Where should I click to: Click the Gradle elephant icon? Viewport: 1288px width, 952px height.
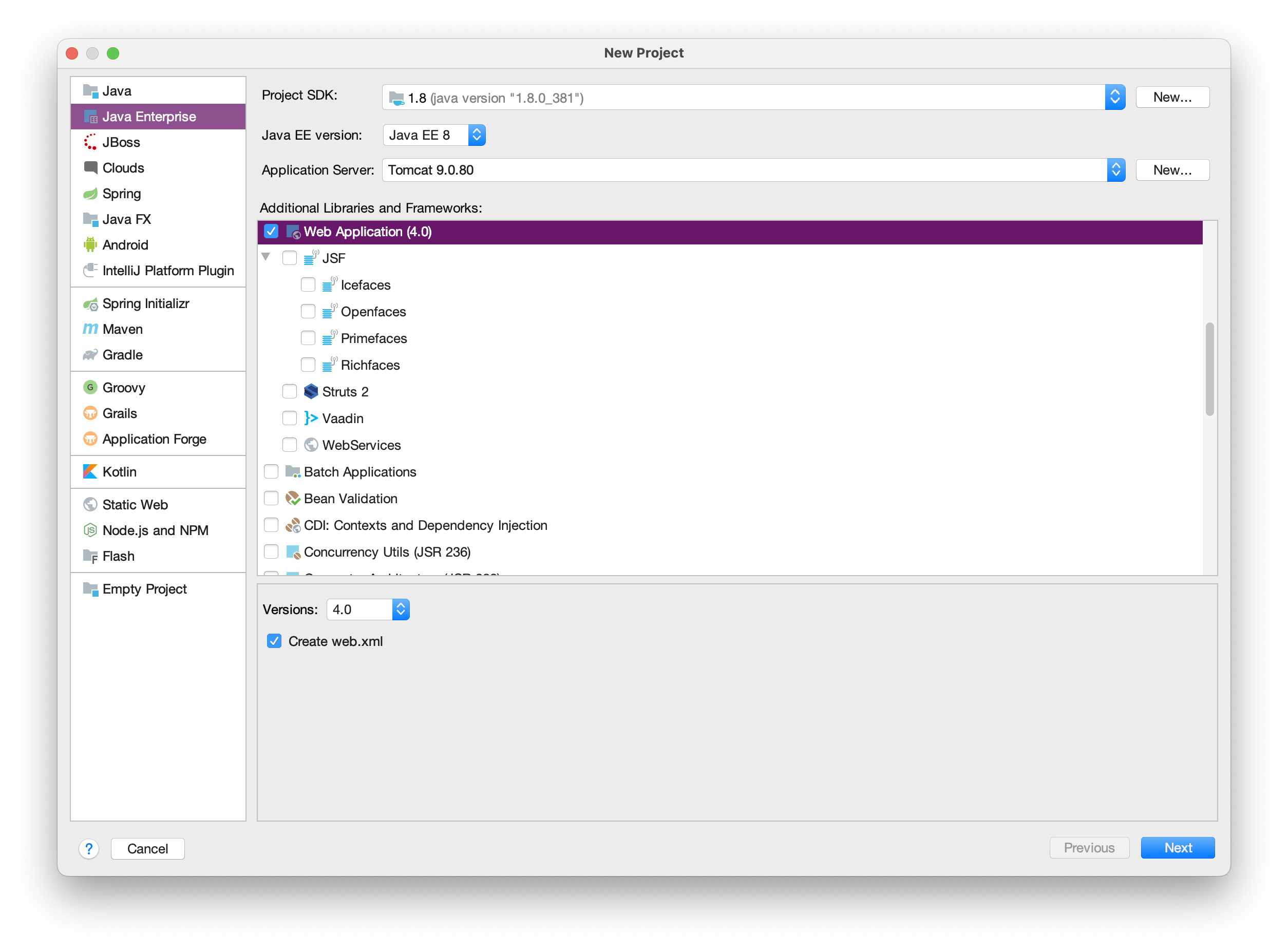[x=90, y=355]
